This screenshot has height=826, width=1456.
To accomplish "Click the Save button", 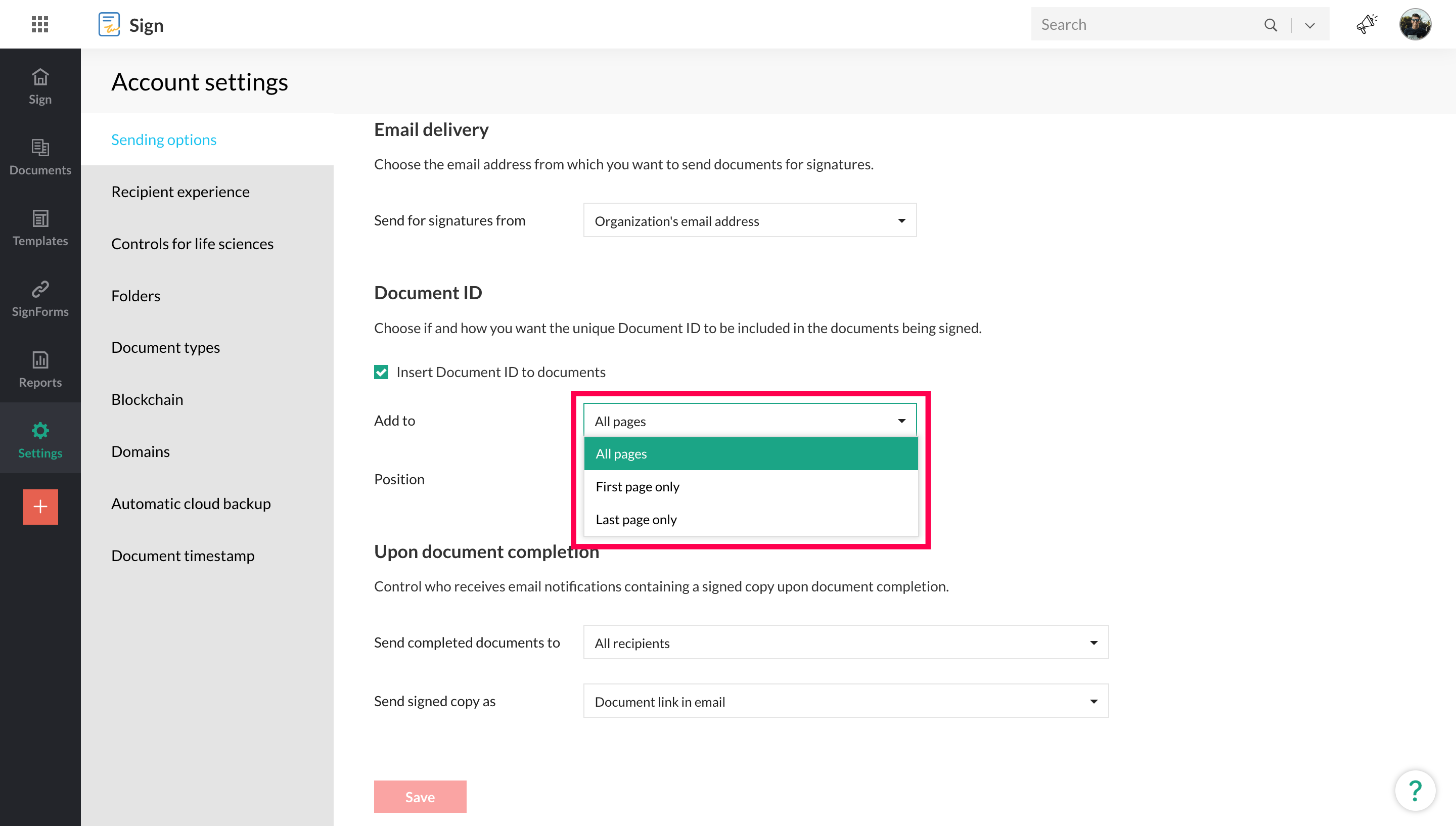I will pos(420,797).
